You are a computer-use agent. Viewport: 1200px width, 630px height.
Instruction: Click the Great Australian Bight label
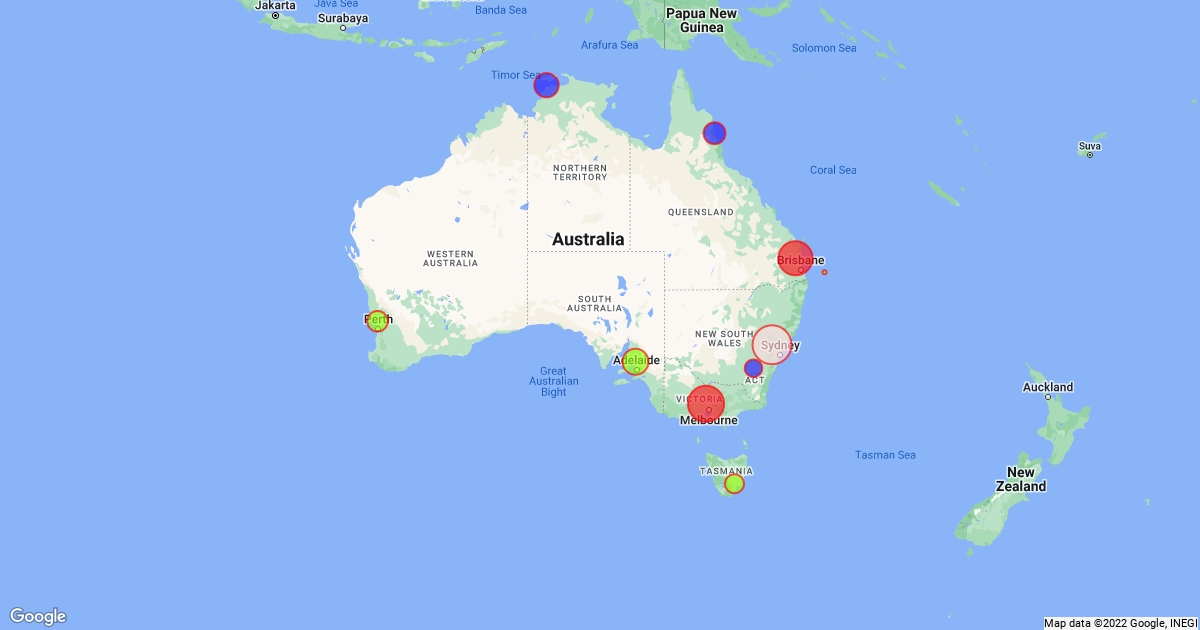[554, 381]
